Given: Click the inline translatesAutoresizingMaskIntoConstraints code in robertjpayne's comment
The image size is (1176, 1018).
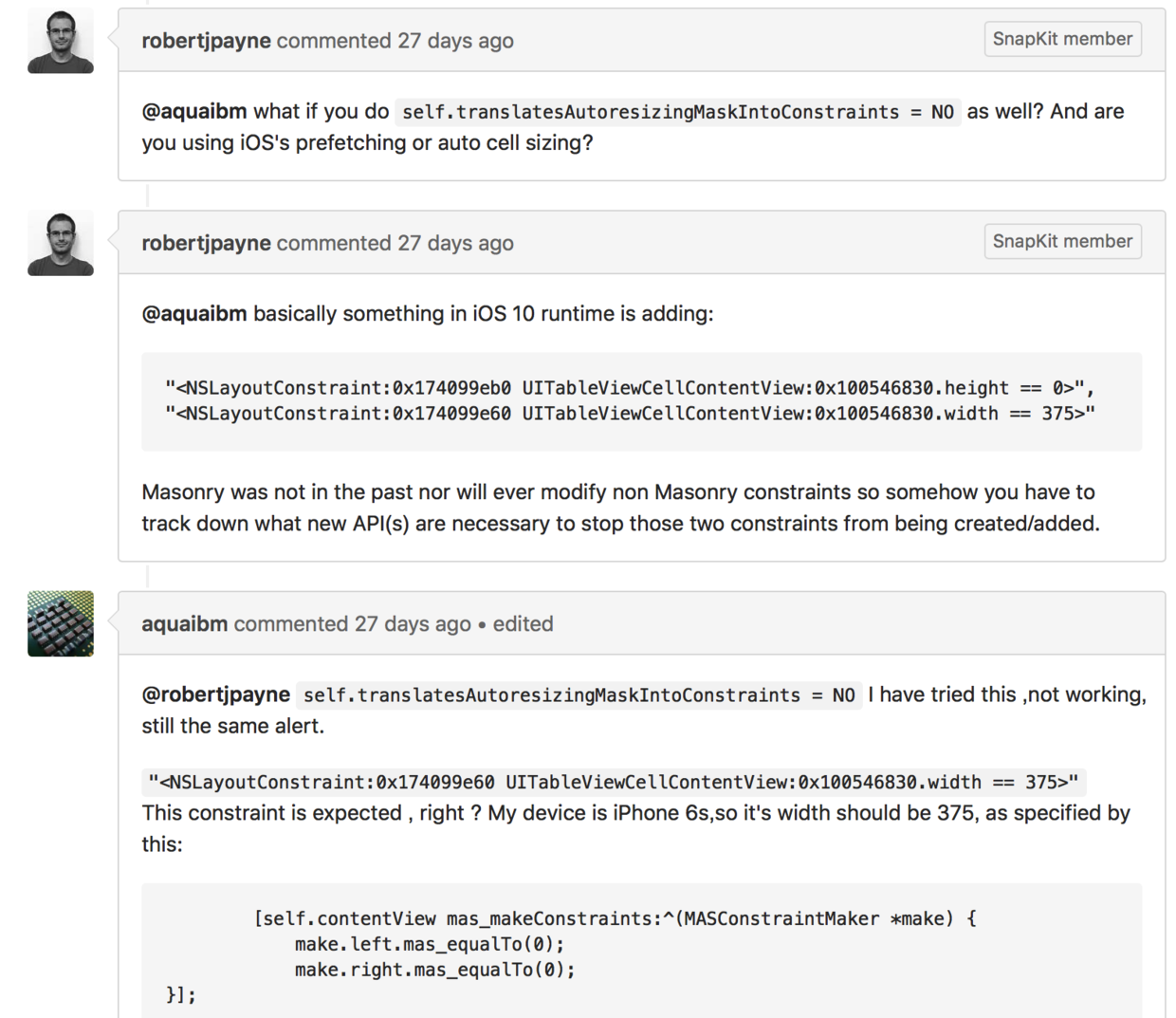Looking at the screenshot, I should [x=677, y=112].
